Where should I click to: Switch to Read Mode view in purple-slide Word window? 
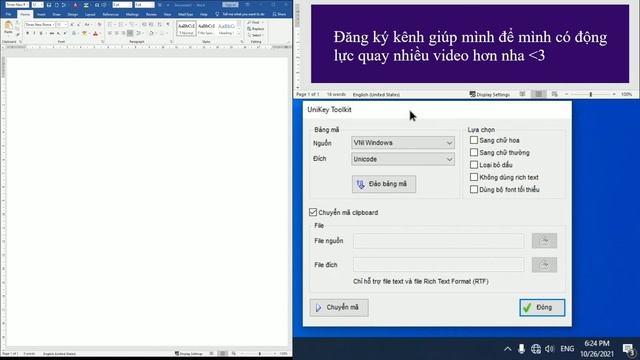coord(522,94)
